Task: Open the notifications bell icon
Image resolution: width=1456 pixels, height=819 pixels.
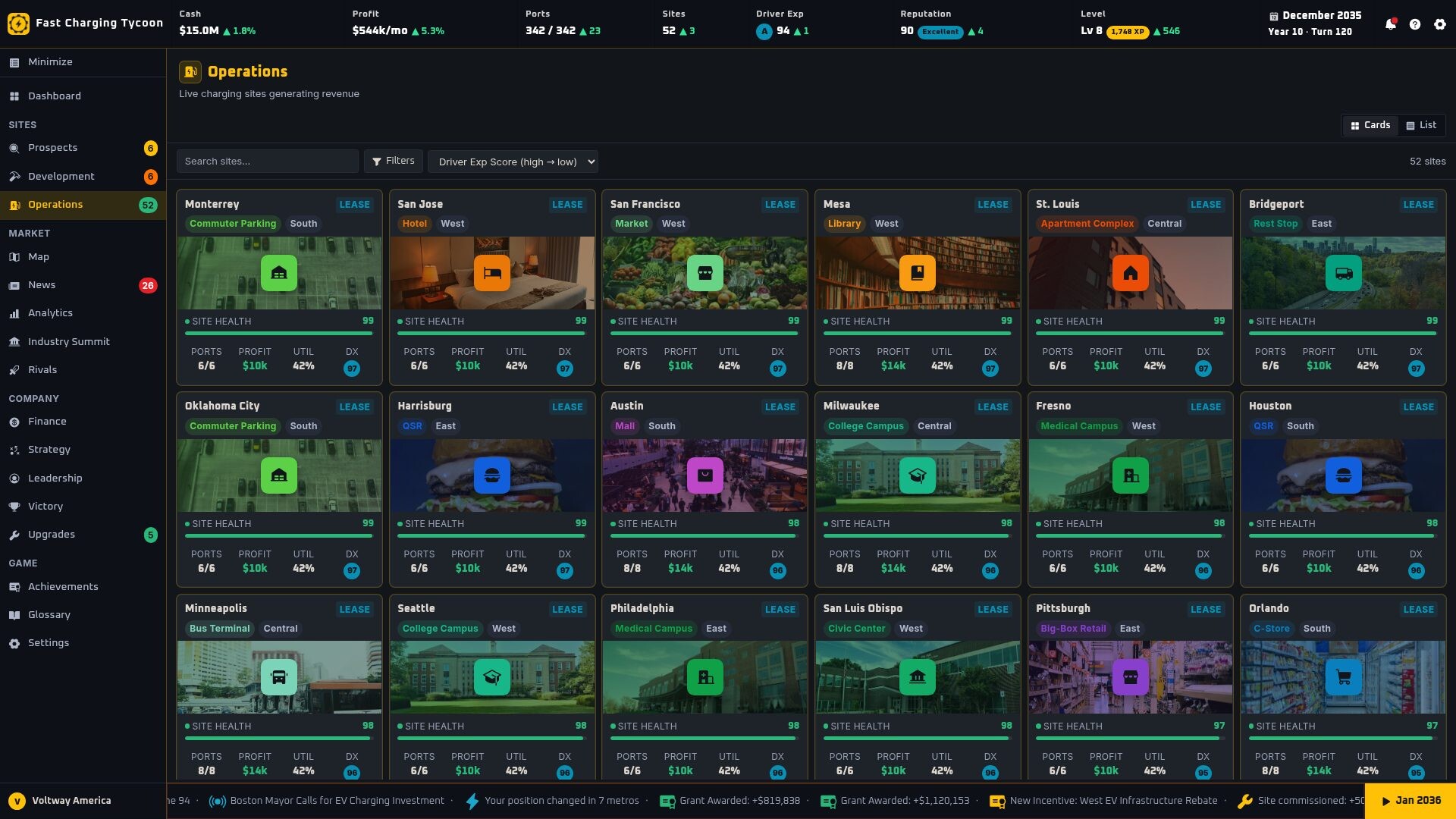Action: point(1390,24)
